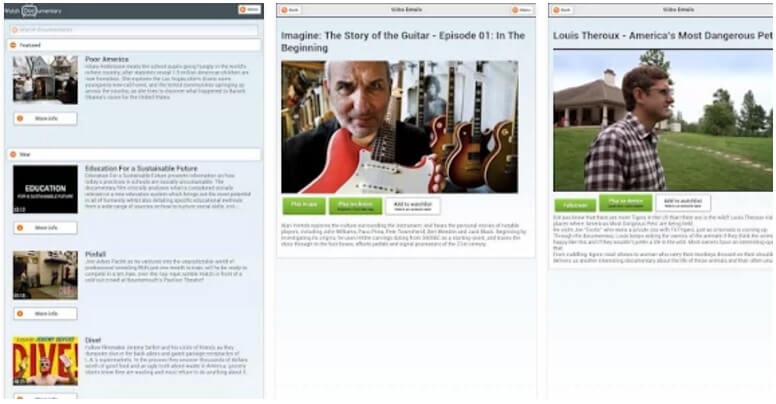The height and width of the screenshot is (404, 776).
Task: Go Back from the guitar video details
Action: point(290,9)
